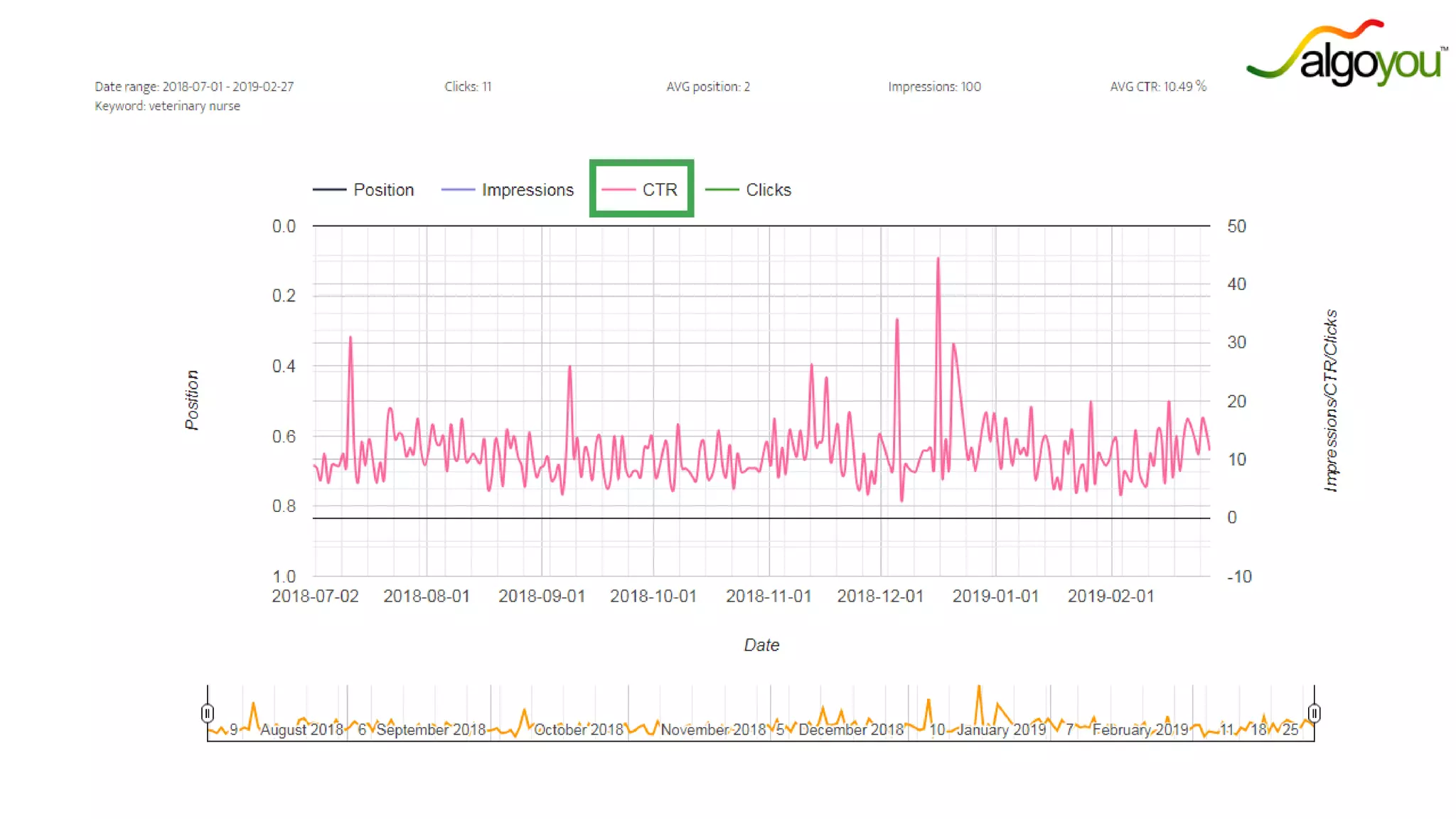Choose February 2019 in range selector
This screenshot has height=819, width=1456.
point(1140,729)
